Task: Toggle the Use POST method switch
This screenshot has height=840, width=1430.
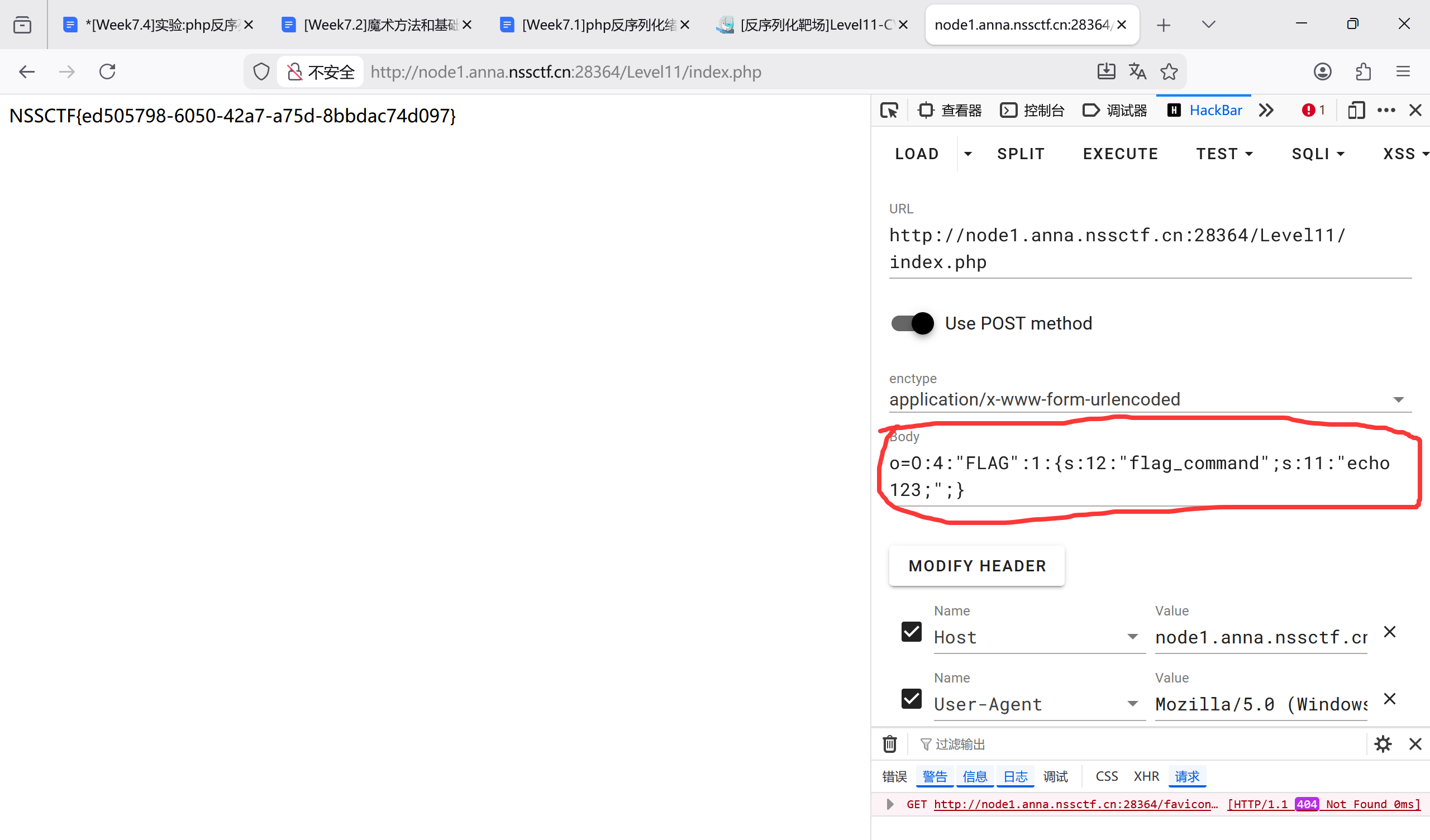Action: coord(912,323)
